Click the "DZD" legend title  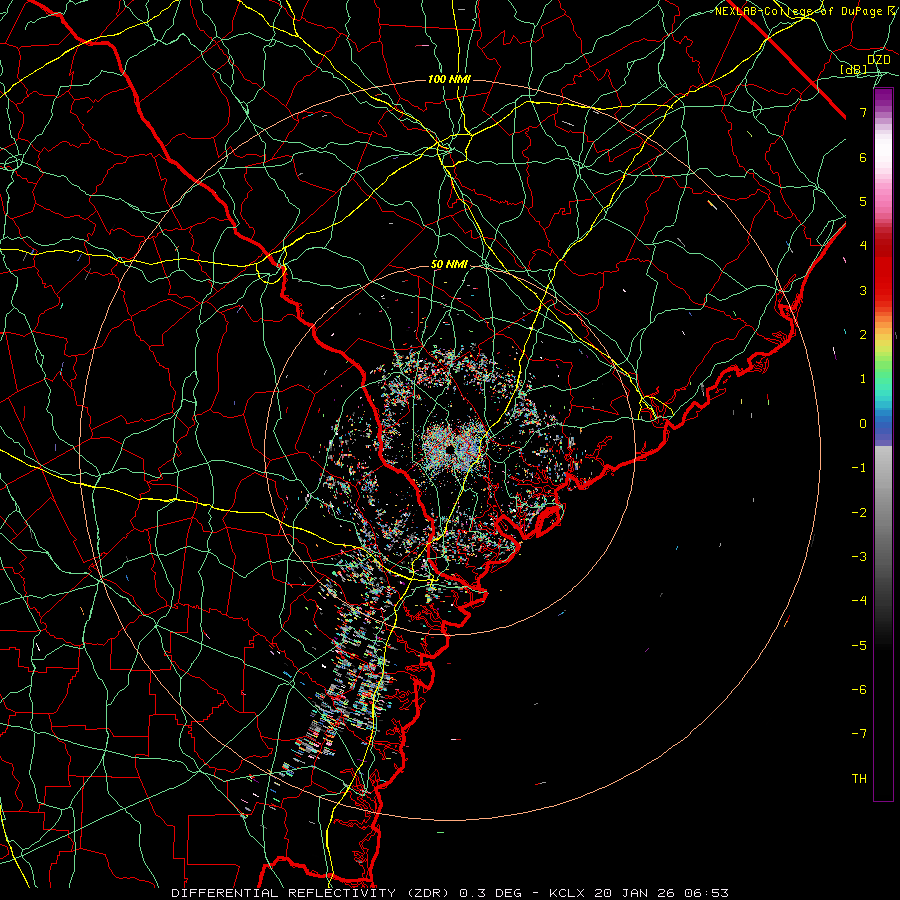tap(878, 59)
